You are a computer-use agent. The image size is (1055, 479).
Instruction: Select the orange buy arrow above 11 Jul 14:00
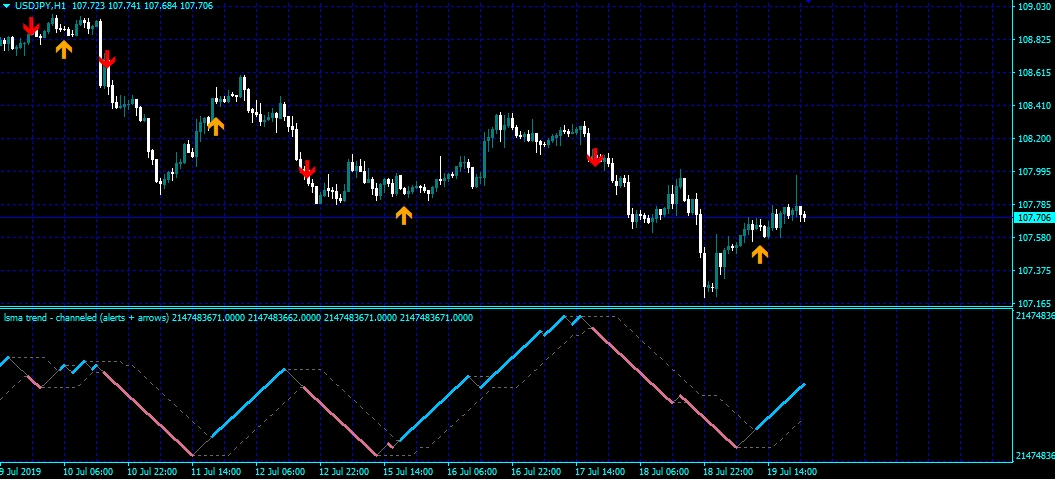(215, 126)
